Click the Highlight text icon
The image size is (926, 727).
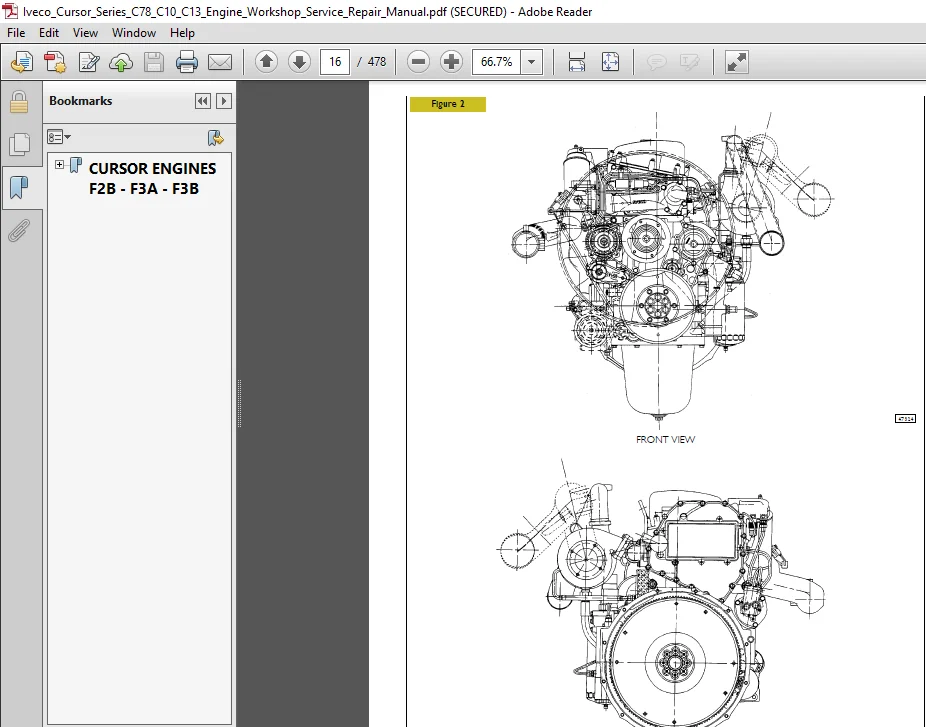pos(689,61)
